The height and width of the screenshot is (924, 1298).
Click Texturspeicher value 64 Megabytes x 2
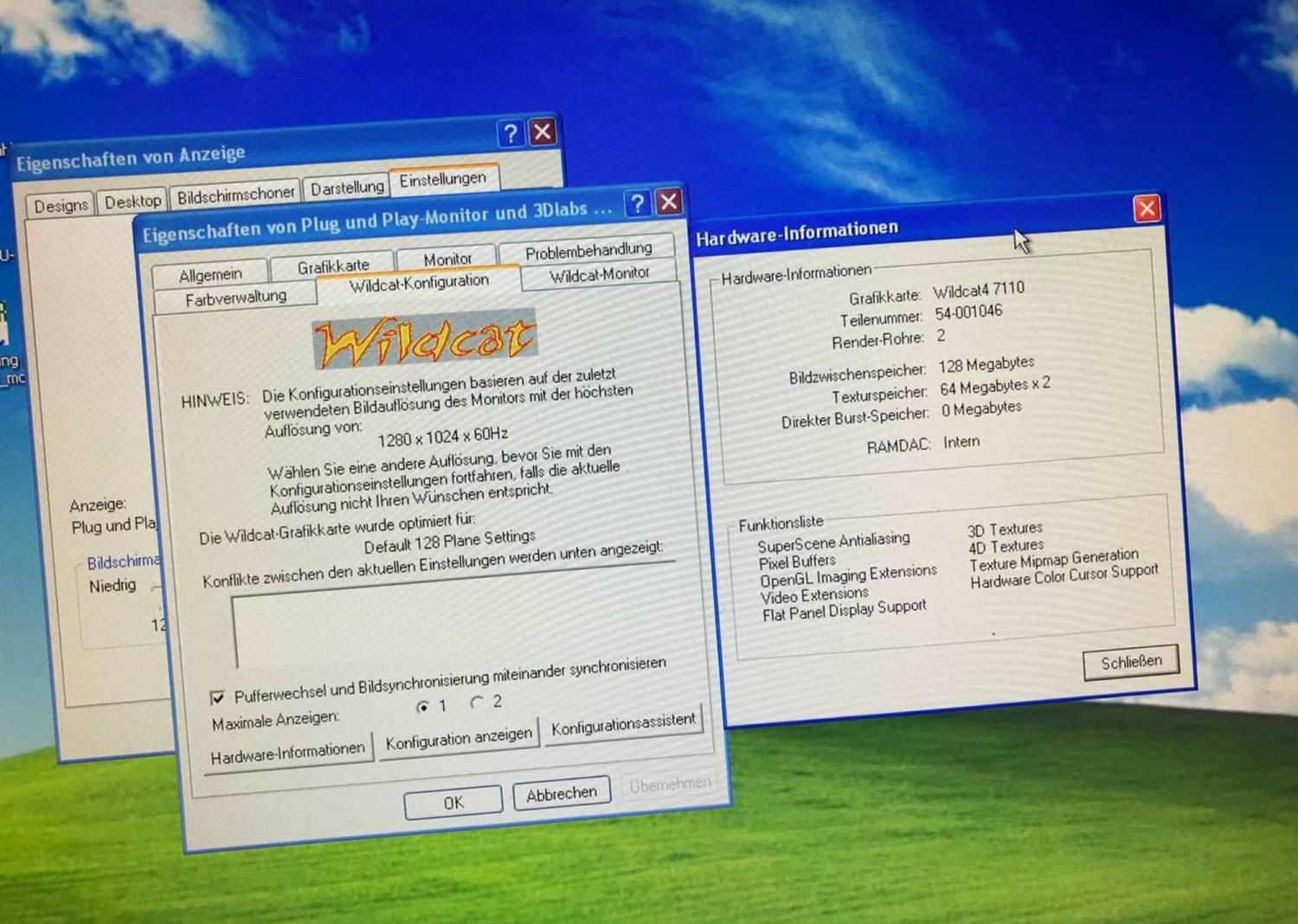click(995, 386)
